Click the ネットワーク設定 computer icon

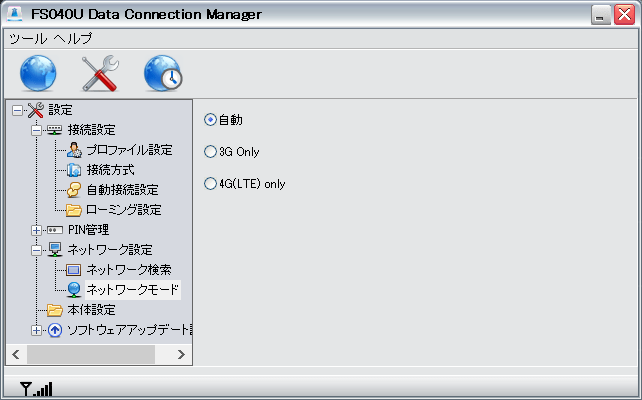[x=54, y=250]
